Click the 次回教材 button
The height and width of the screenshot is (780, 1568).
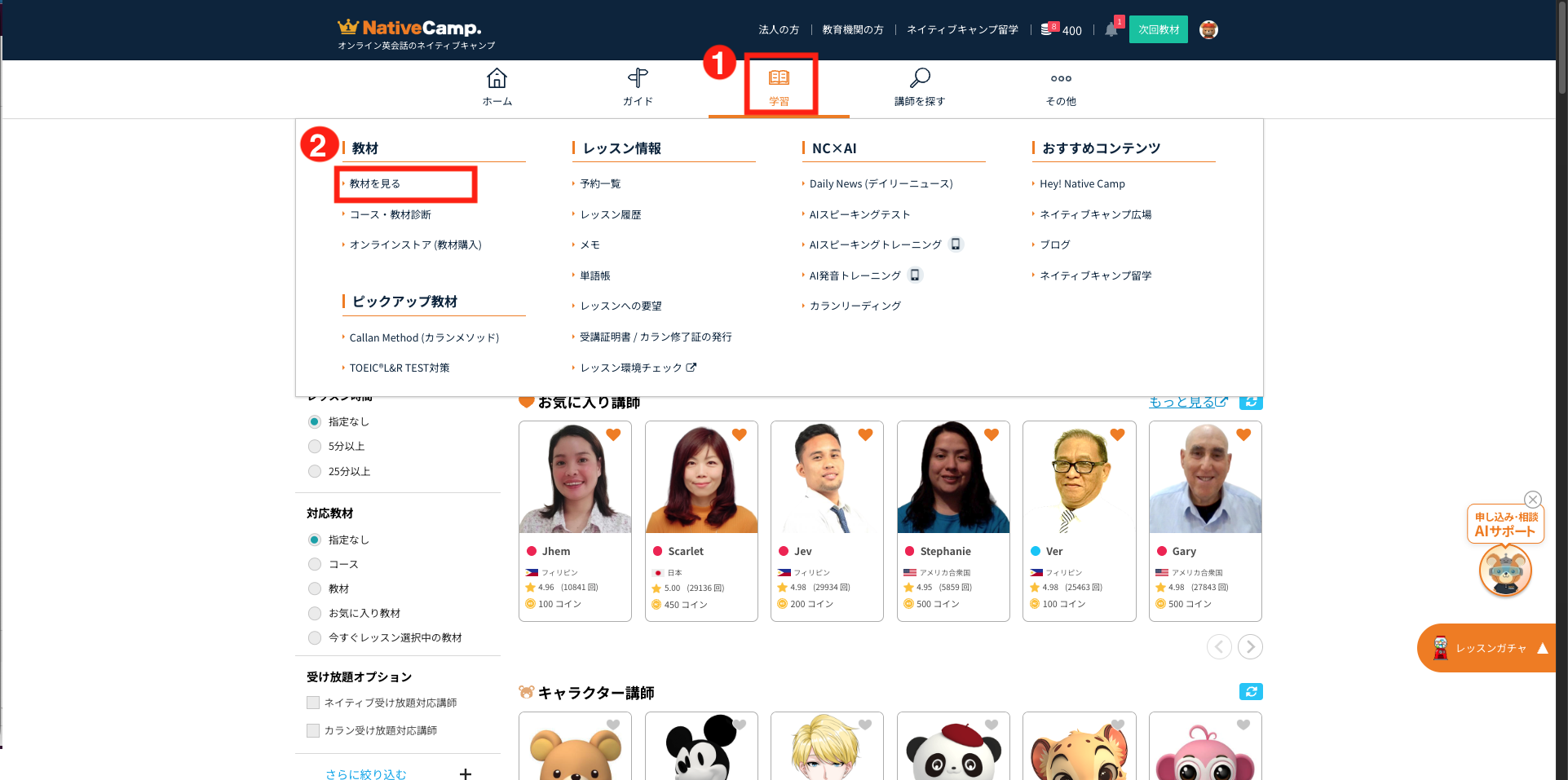pos(1158,30)
